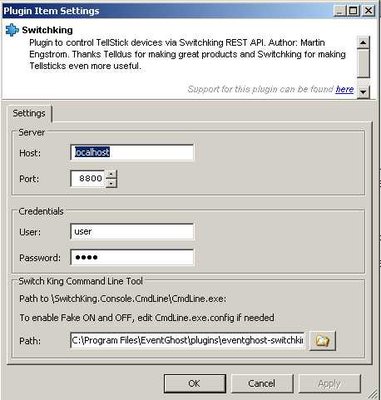Image resolution: width=381 pixels, height=400 pixels.
Task: Decrease the Port value with down arrow
Action: point(111,183)
